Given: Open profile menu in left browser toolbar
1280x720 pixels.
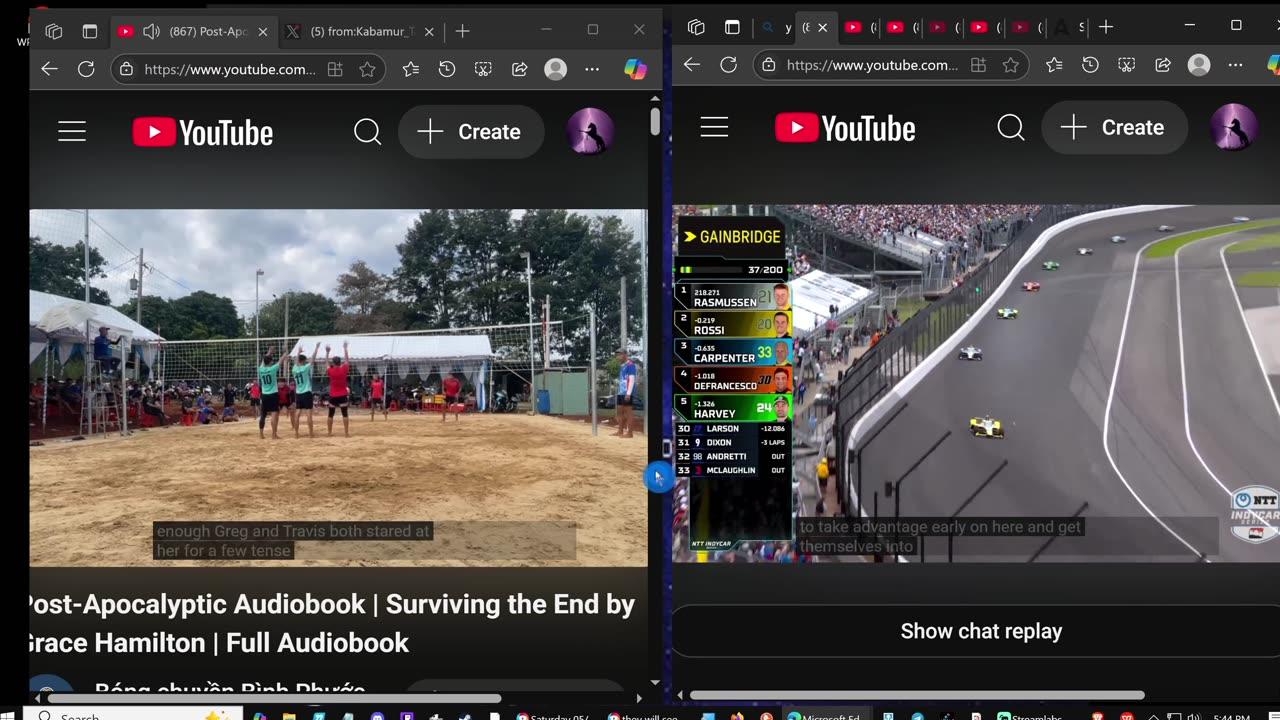Looking at the screenshot, I should tap(555, 69).
